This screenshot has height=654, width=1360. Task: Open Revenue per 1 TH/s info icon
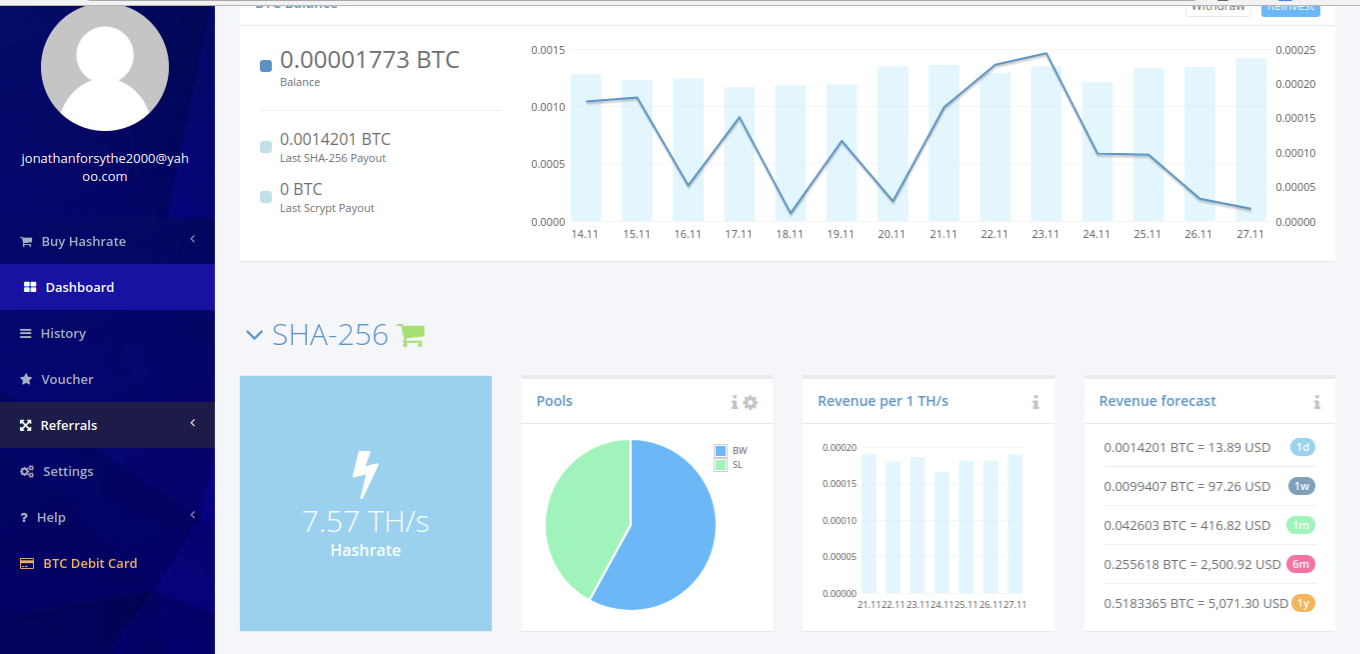click(x=1035, y=402)
